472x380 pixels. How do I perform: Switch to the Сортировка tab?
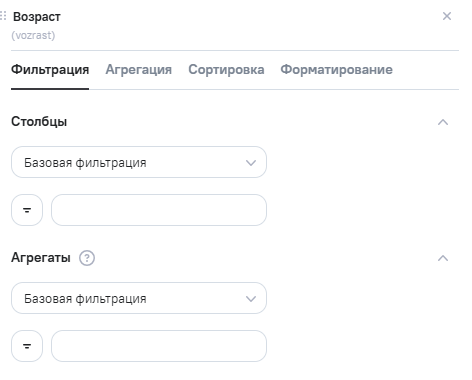tap(226, 70)
